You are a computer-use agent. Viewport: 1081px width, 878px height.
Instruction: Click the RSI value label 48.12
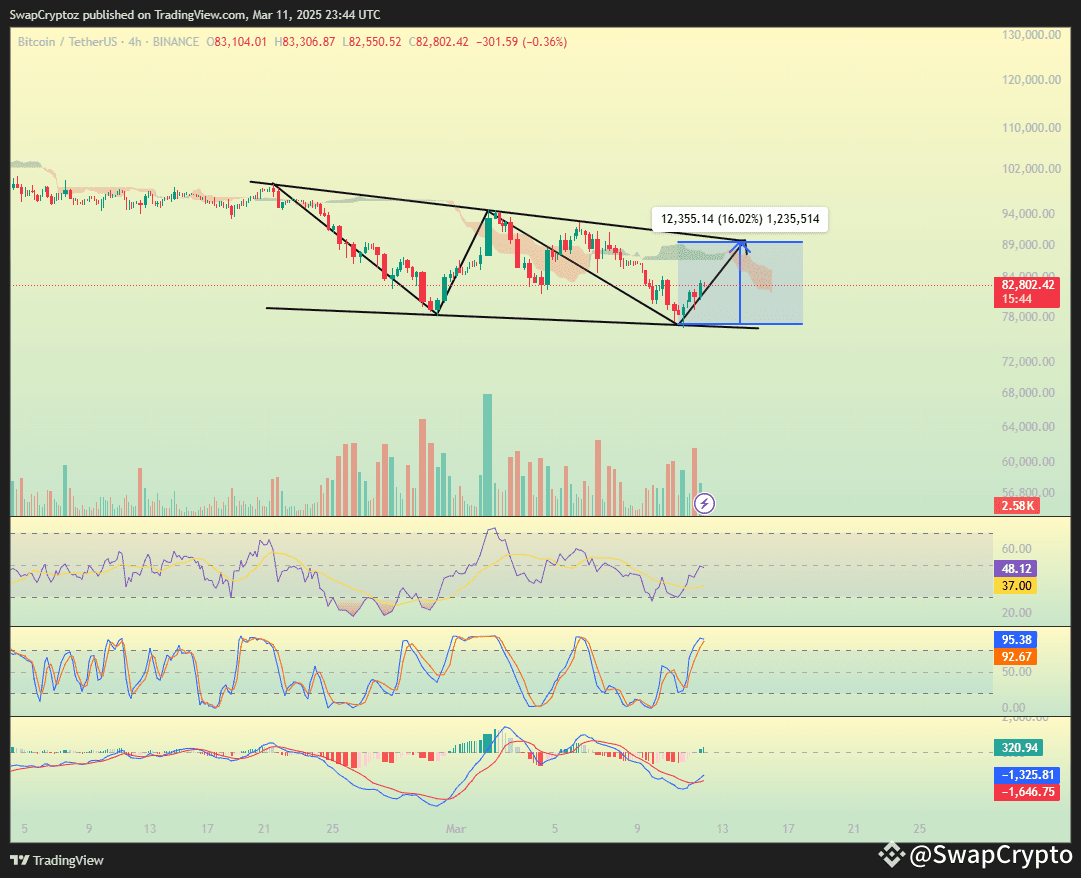1016,569
